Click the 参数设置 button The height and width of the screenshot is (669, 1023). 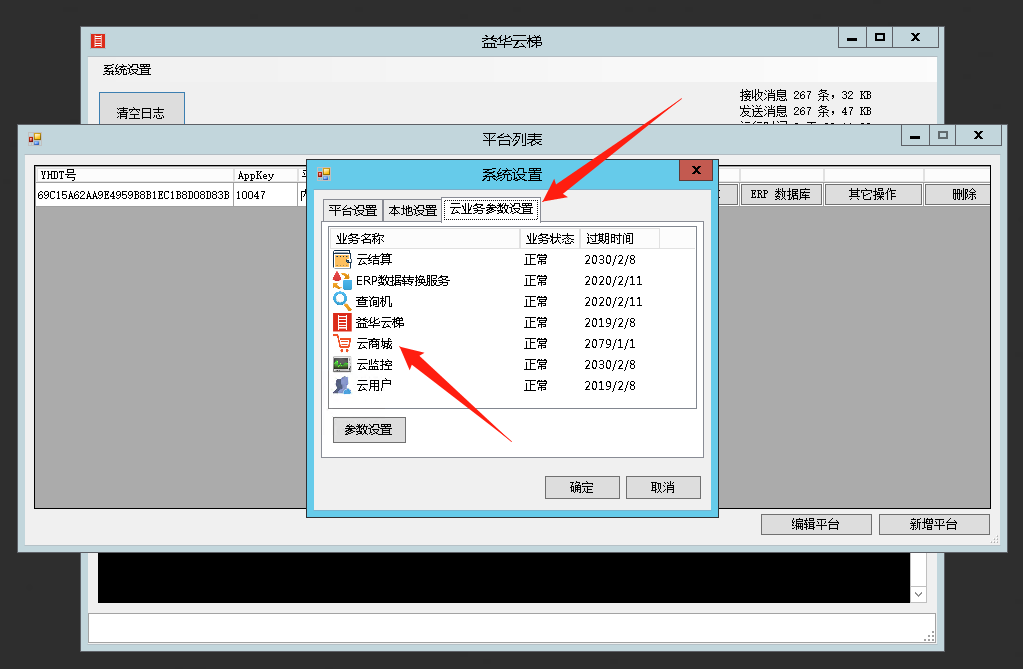point(369,430)
